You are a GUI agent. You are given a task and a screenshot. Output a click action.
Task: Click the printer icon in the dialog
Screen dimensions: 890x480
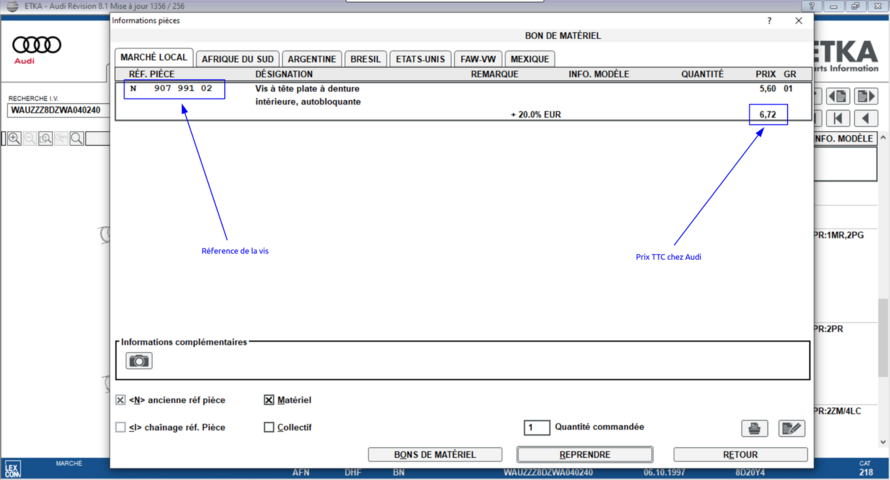click(754, 428)
